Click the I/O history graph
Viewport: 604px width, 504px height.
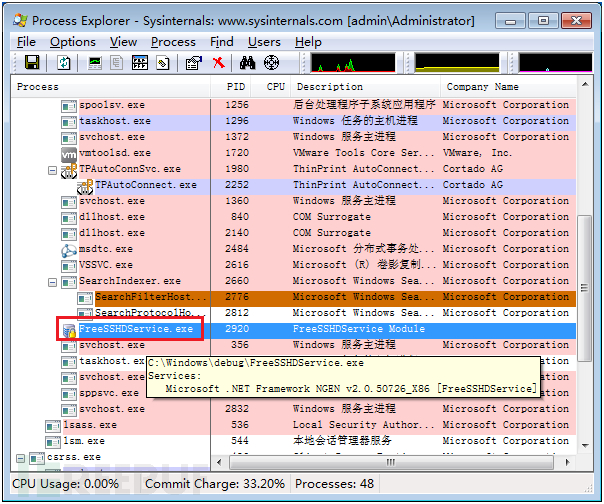(555, 62)
